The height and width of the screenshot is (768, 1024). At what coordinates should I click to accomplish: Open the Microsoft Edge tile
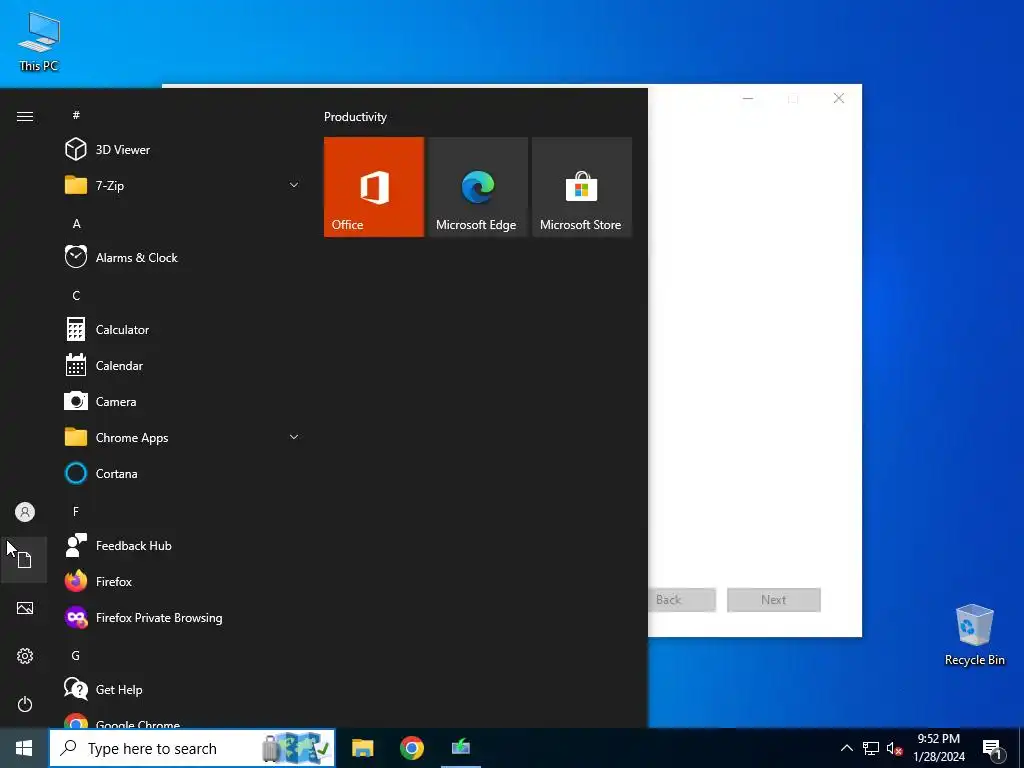(477, 187)
